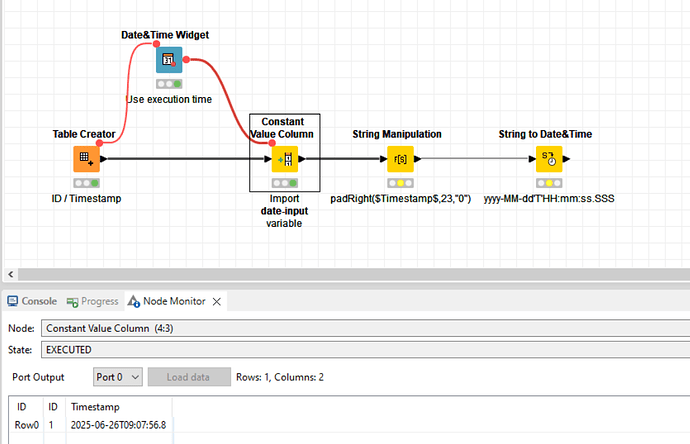Click the ID value cell showing 1
This screenshot has width=690, height=444.
tap(51, 425)
